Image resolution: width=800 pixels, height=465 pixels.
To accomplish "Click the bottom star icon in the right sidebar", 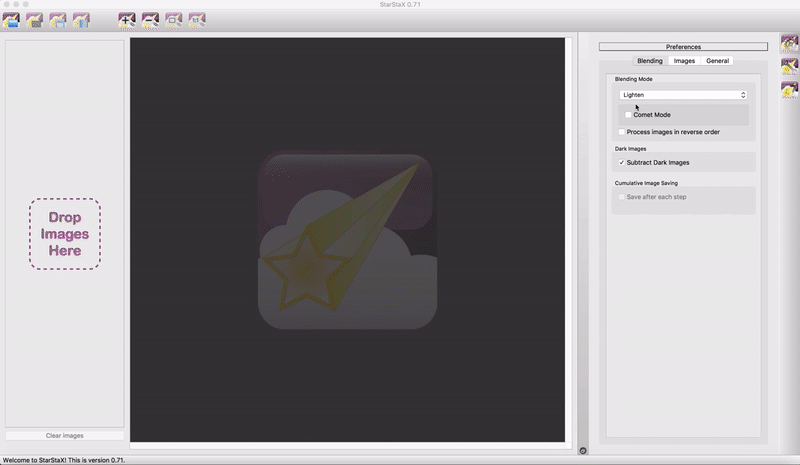I will coord(789,90).
